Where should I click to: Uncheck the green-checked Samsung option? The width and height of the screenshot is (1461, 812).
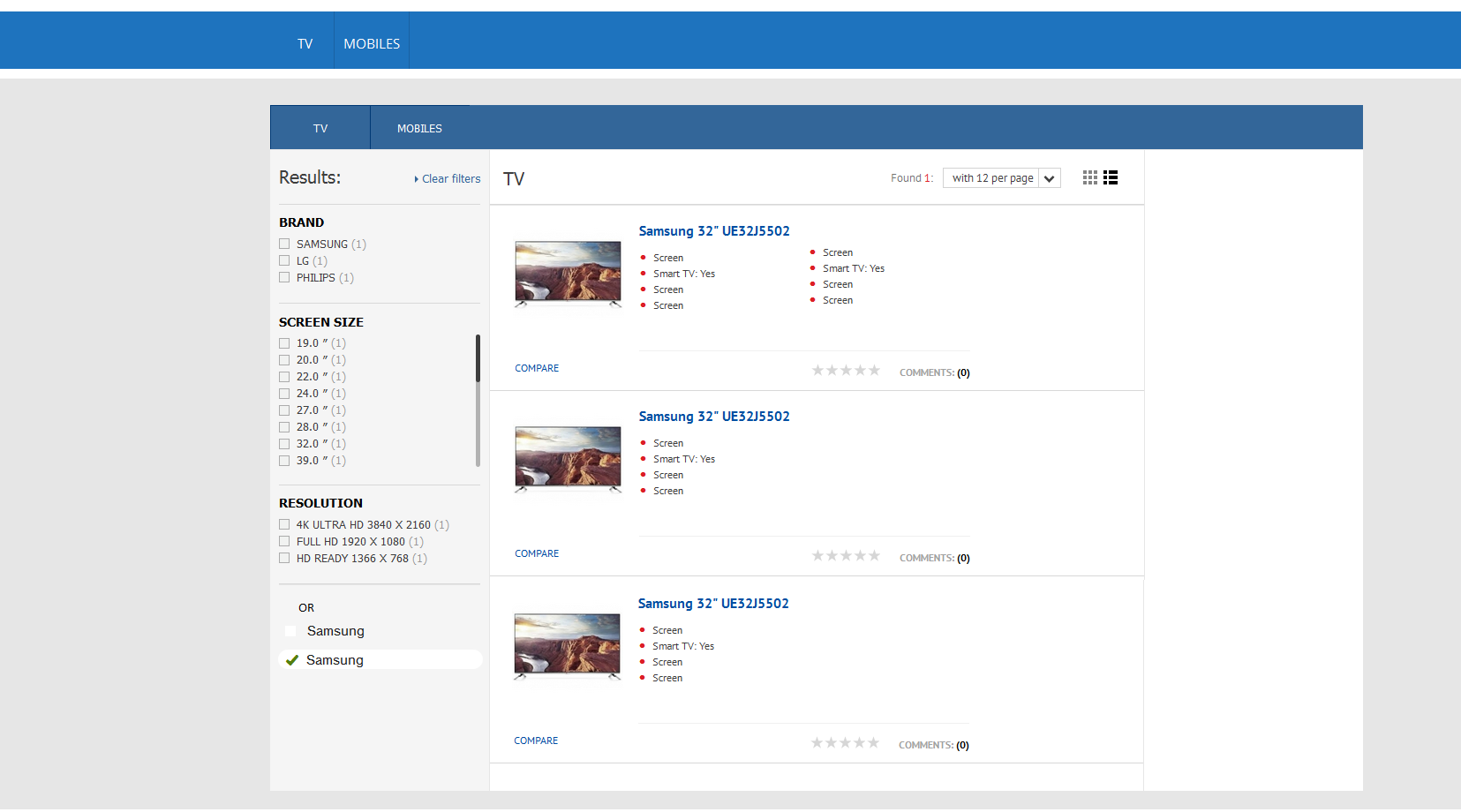tap(292, 660)
